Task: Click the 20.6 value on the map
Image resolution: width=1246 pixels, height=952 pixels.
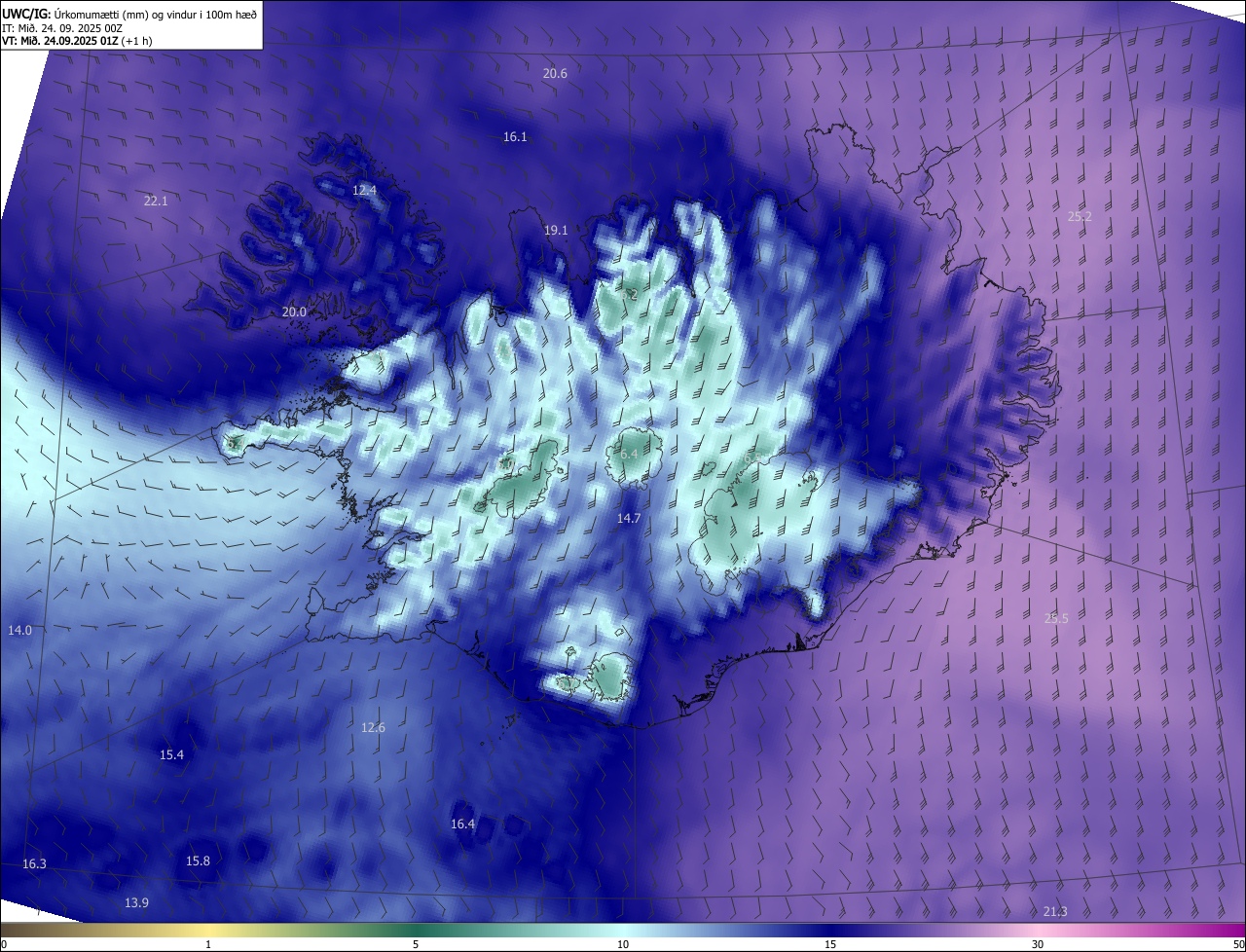Action: click(x=555, y=74)
